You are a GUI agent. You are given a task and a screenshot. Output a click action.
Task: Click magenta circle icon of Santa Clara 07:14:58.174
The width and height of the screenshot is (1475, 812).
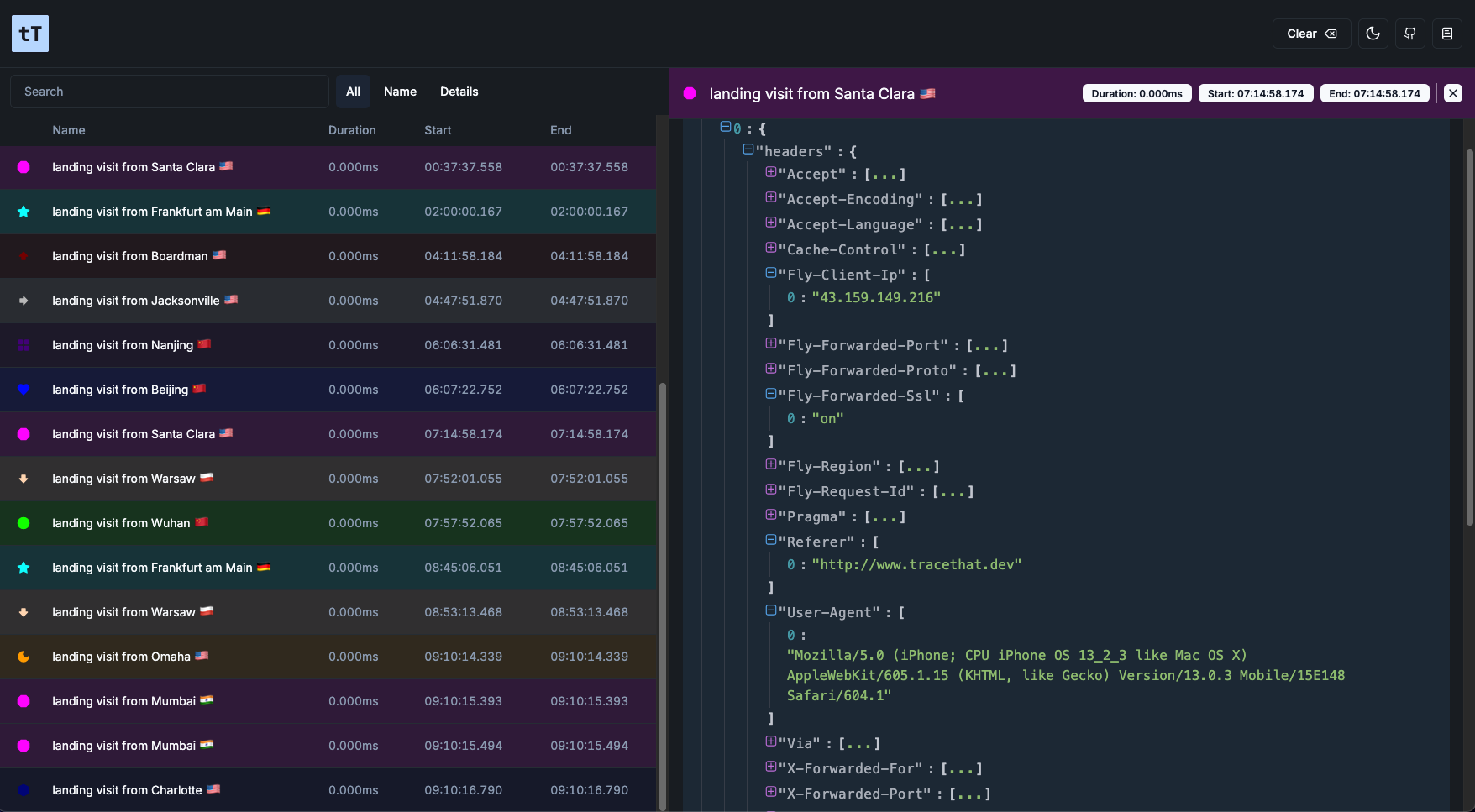tap(24, 434)
